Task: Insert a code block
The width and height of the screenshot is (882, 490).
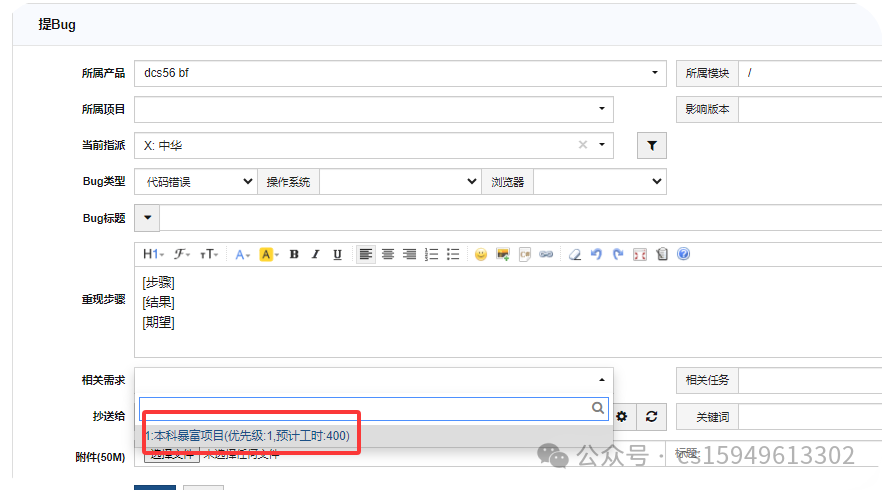Action: tap(525, 254)
